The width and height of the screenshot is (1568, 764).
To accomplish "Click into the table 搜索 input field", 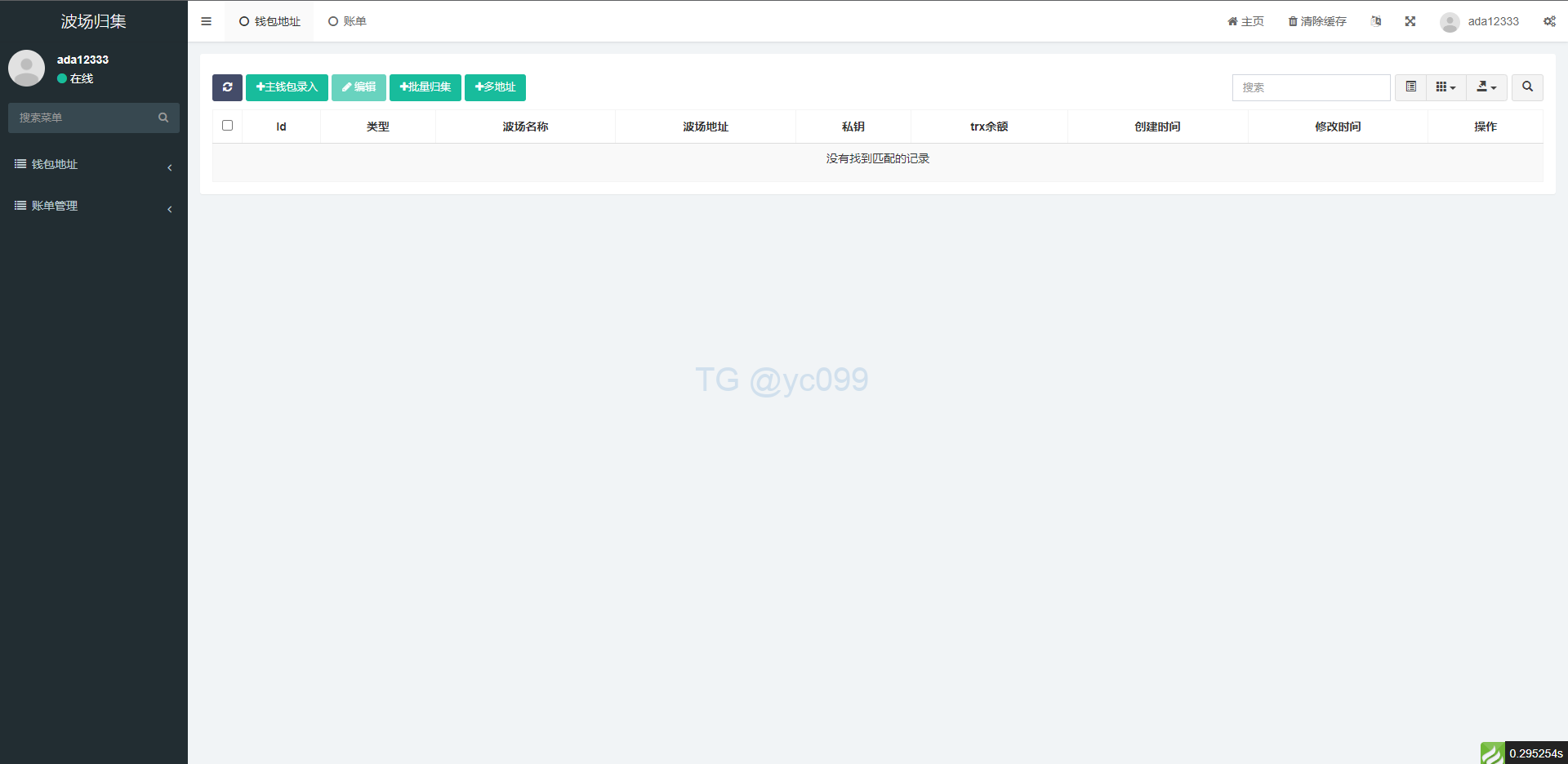I will [x=1310, y=87].
